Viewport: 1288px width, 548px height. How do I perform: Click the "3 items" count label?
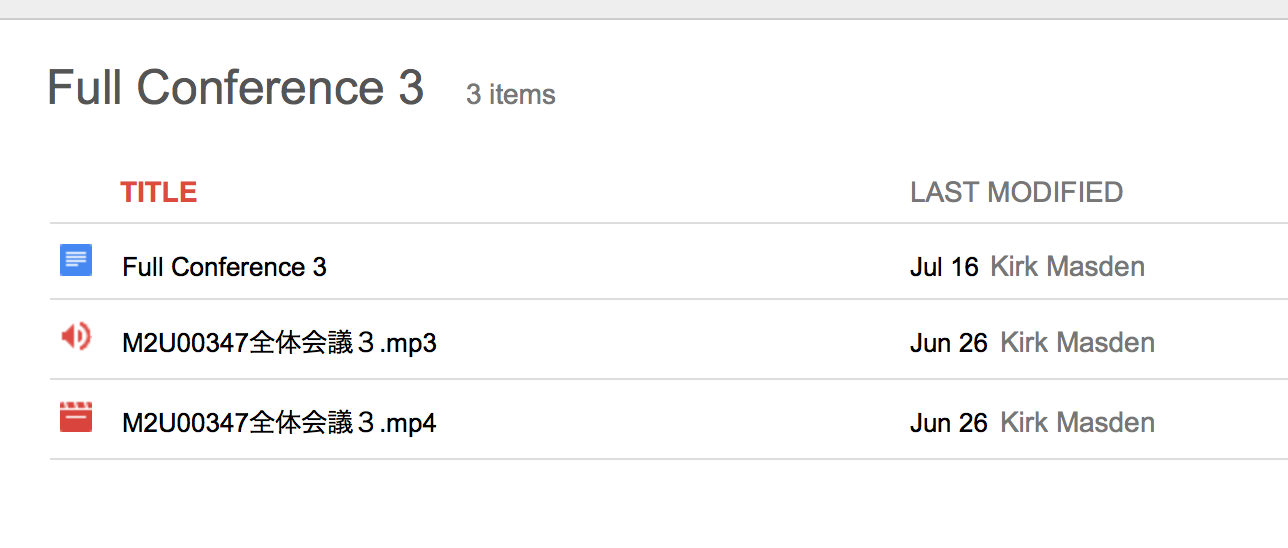click(x=510, y=95)
